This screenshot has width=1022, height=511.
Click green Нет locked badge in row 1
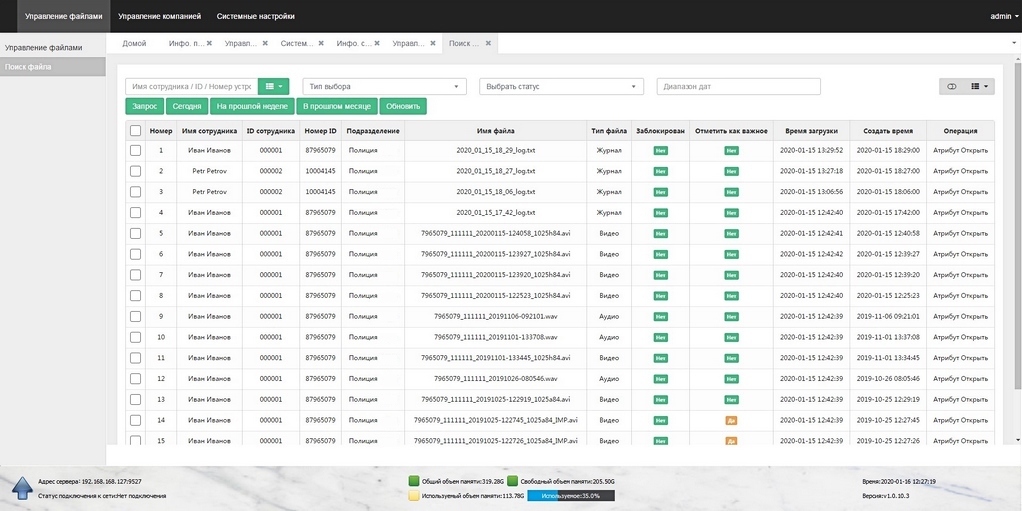pyautogui.click(x=660, y=151)
